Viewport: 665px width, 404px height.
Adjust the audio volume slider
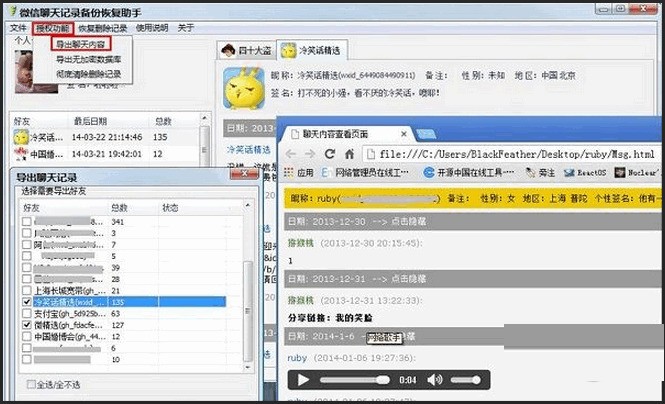(466, 380)
